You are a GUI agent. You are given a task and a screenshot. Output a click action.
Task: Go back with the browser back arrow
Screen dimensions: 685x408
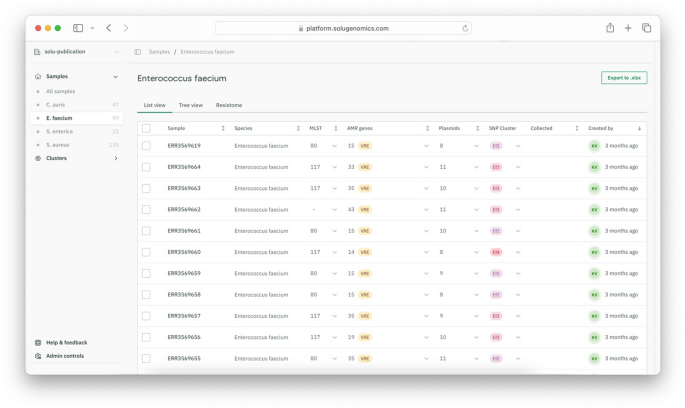109,28
